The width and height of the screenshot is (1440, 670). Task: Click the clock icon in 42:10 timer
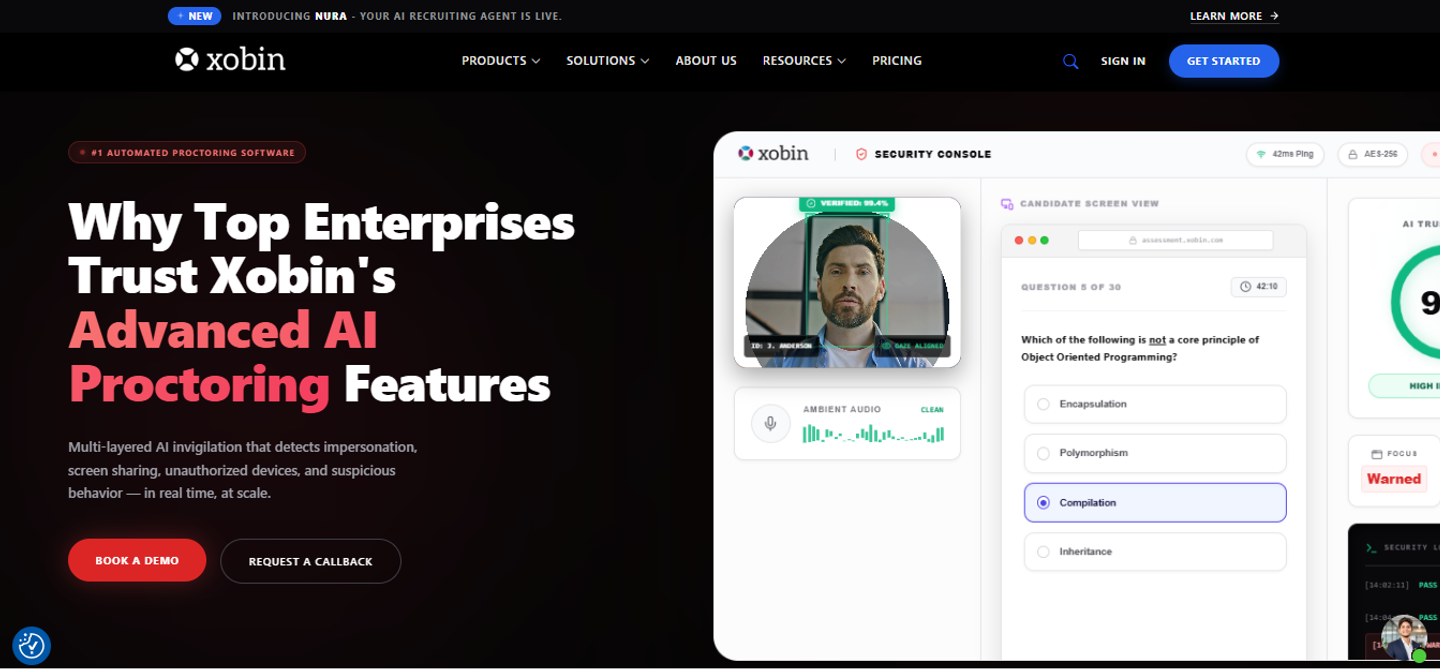coord(1245,286)
